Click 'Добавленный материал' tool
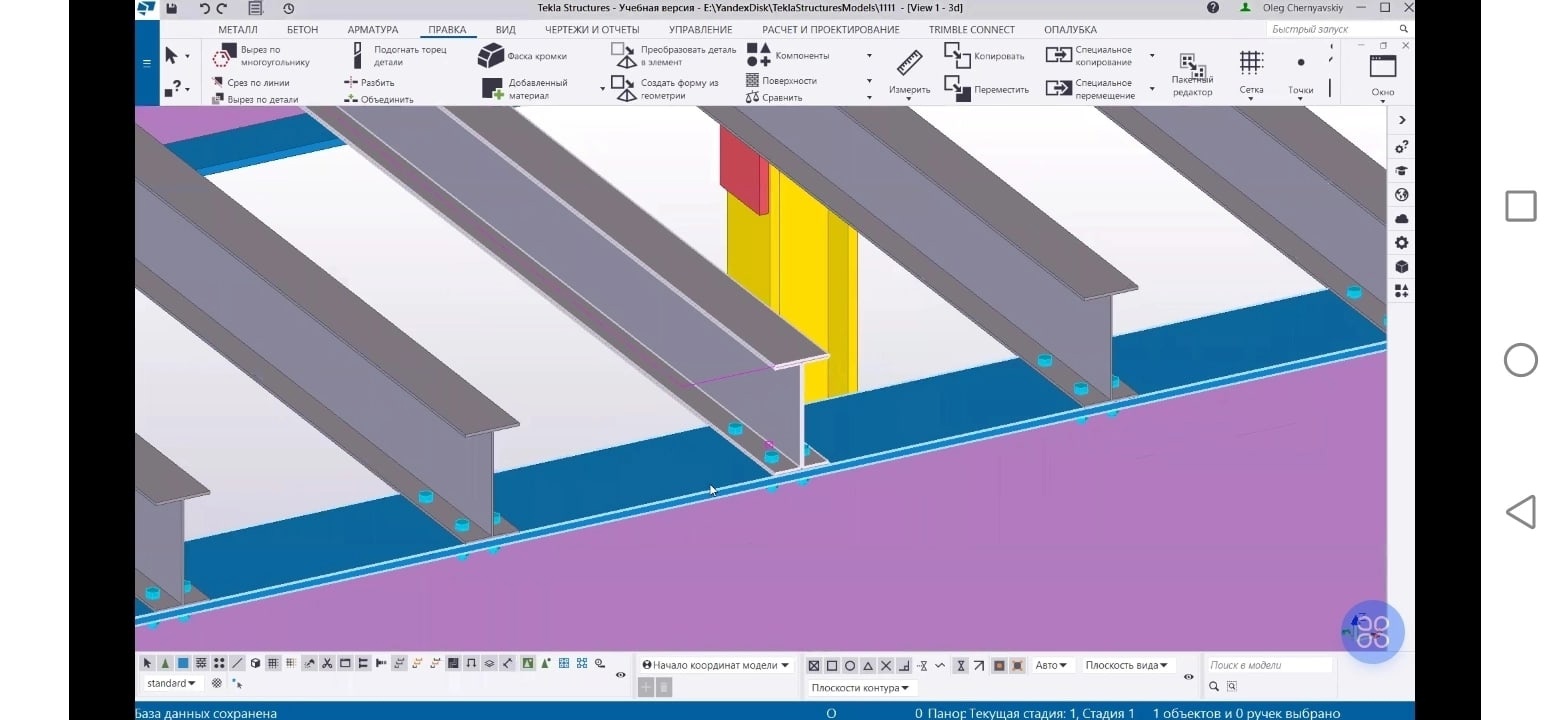1560x720 pixels. click(525, 89)
